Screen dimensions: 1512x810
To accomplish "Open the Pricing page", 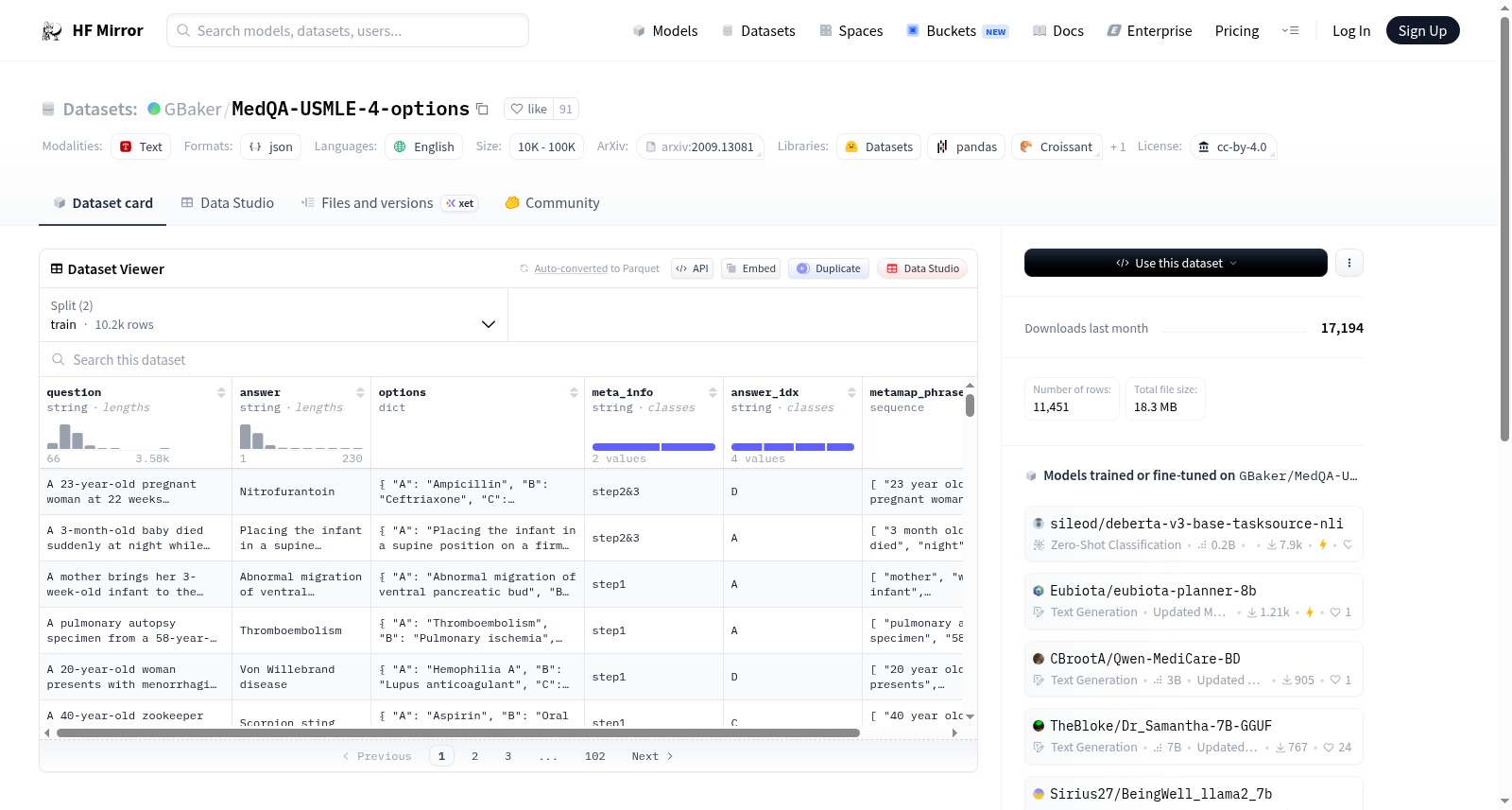I will pos(1236,31).
